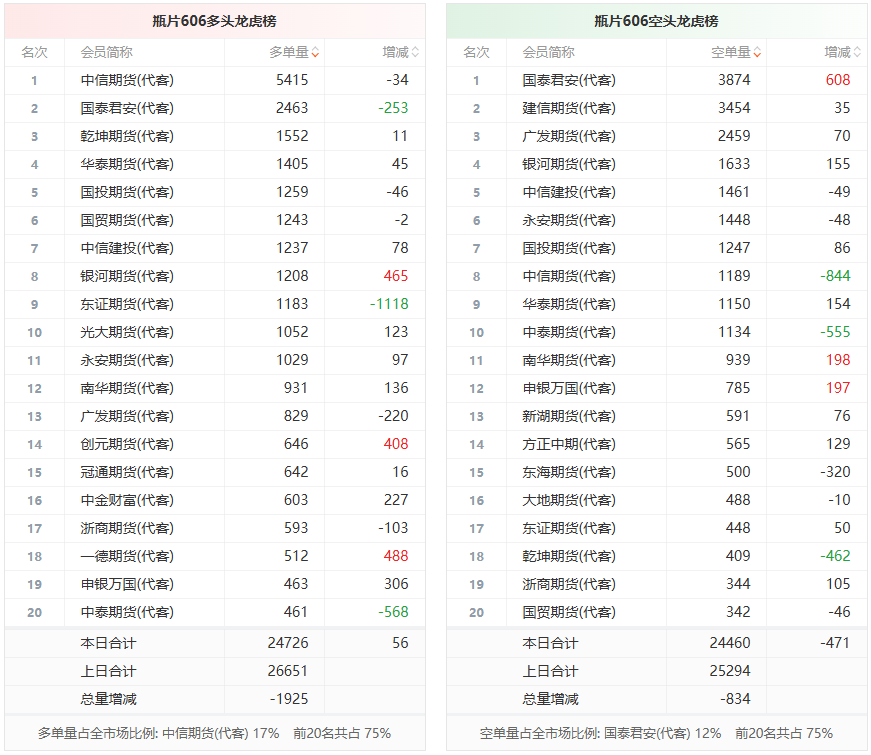Select 创元期货(代客) row name
This screenshot has width=871, height=755.
point(127,444)
